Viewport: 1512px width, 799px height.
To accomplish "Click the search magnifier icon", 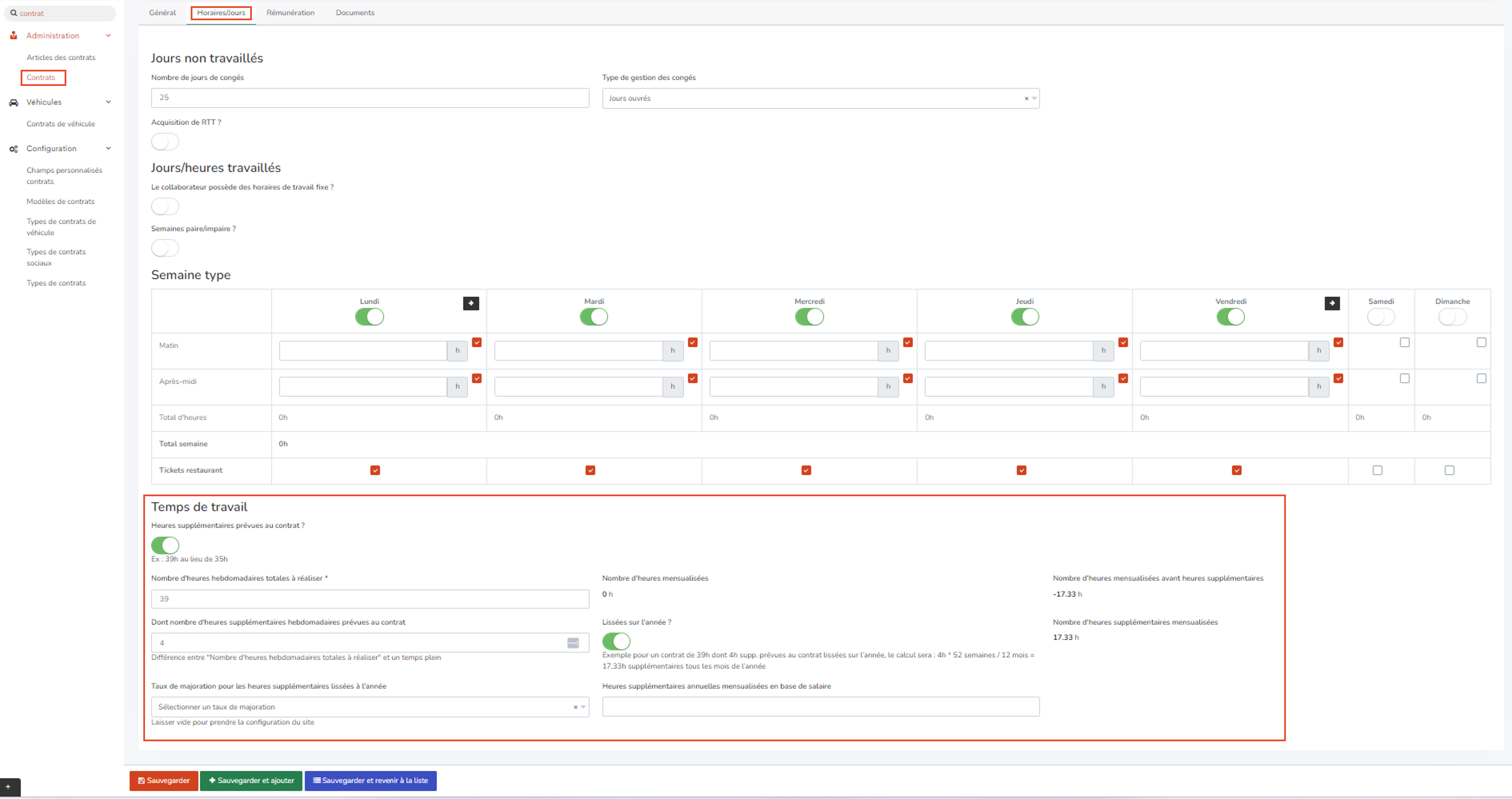I will point(13,13).
